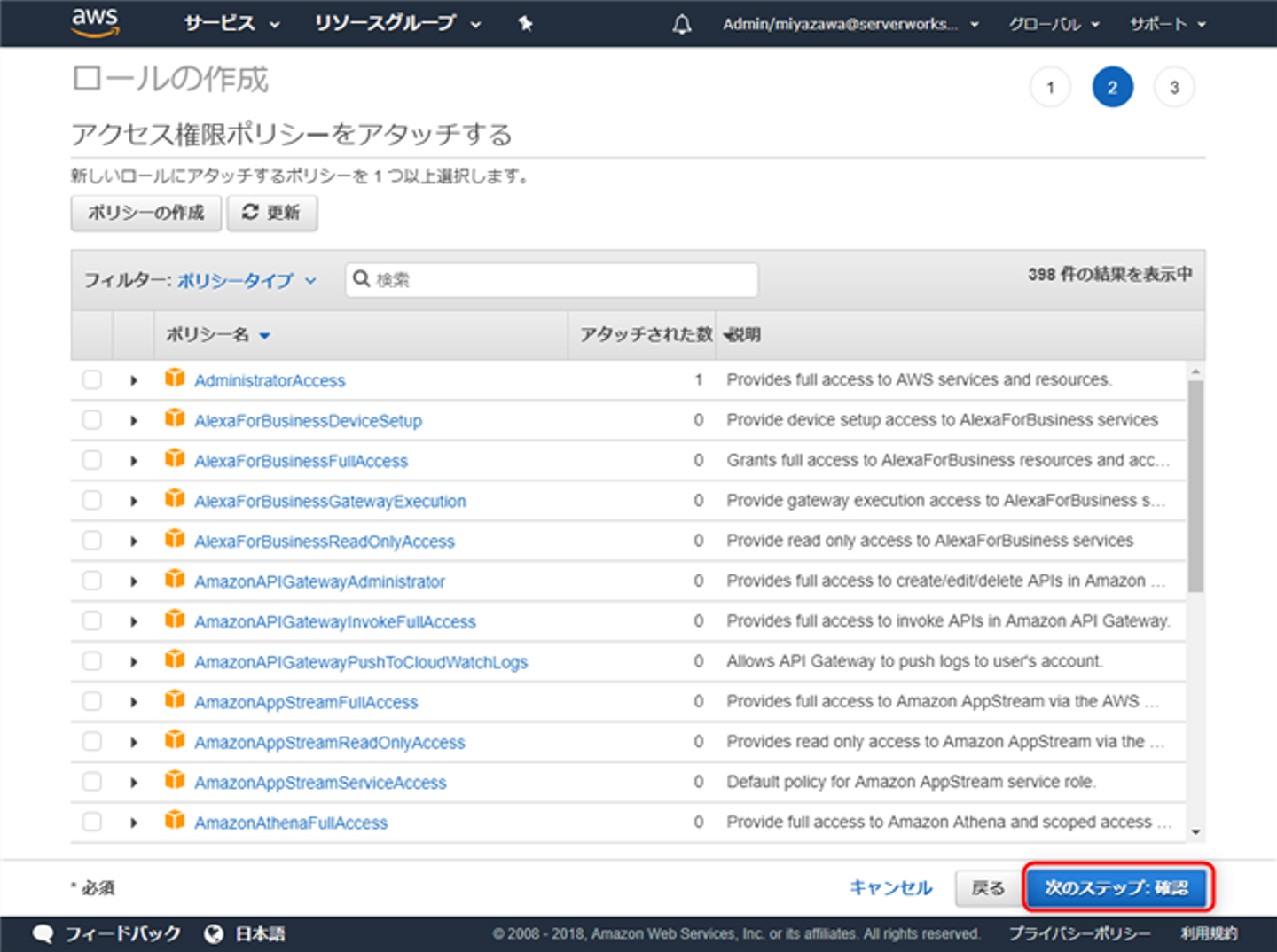Click the AlexaForBusinessDeviceSetup policy box icon
1277x952 pixels.
tap(175, 418)
